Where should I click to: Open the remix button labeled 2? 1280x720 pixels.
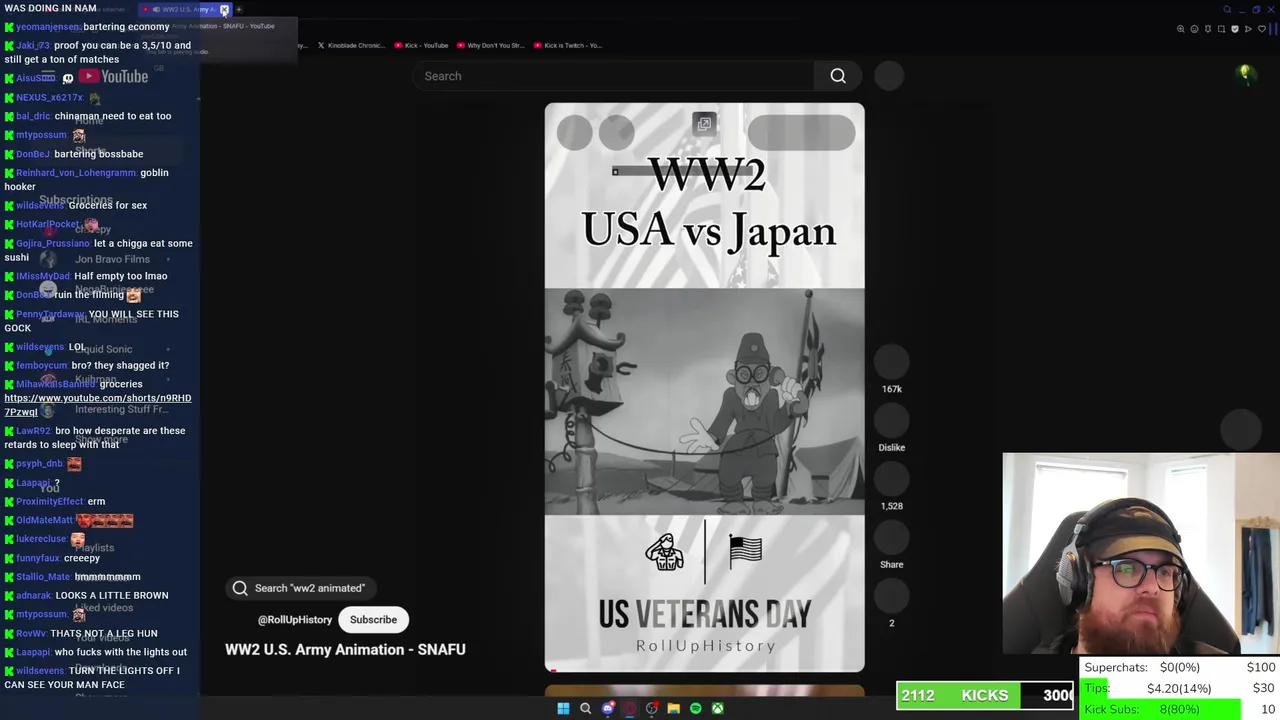(x=891, y=595)
